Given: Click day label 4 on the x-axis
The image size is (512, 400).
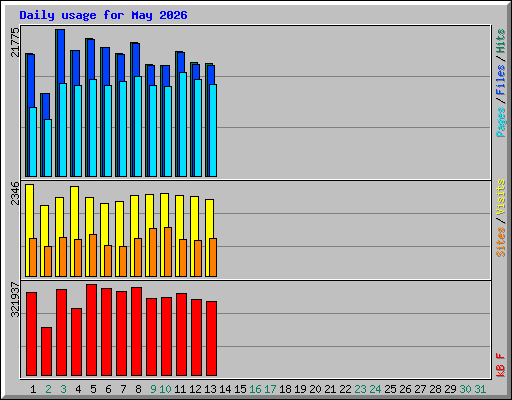Looking at the screenshot, I should pyautogui.click(x=78, y=389).
